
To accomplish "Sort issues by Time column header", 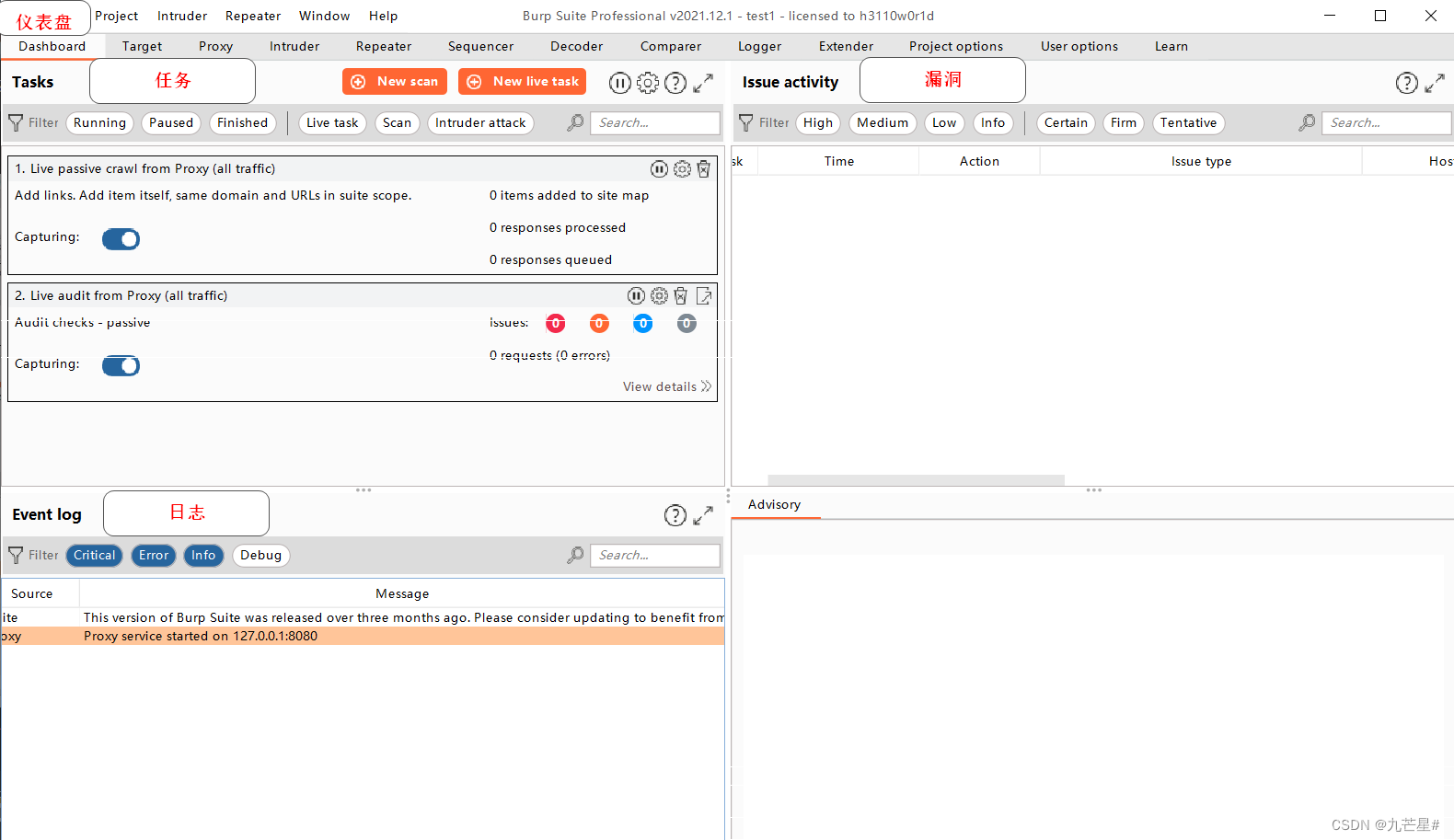I will [x=838, y=161].
